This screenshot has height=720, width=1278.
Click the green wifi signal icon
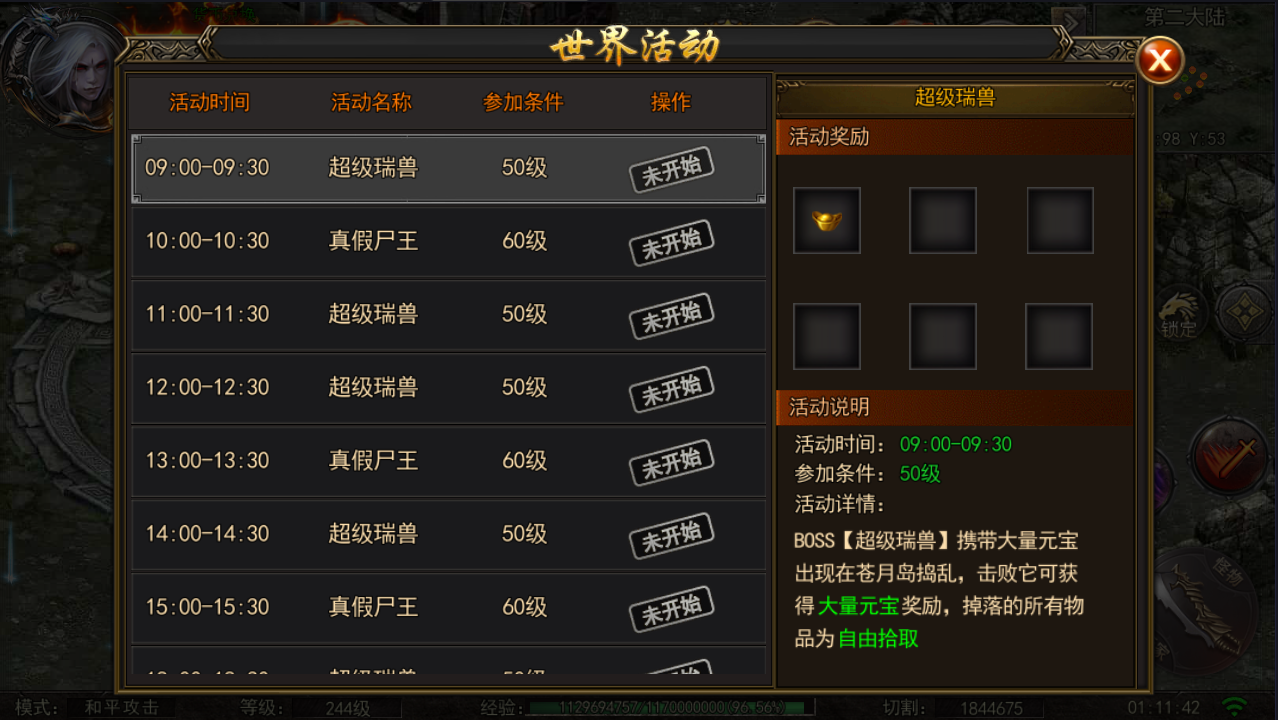point(1236,707)
